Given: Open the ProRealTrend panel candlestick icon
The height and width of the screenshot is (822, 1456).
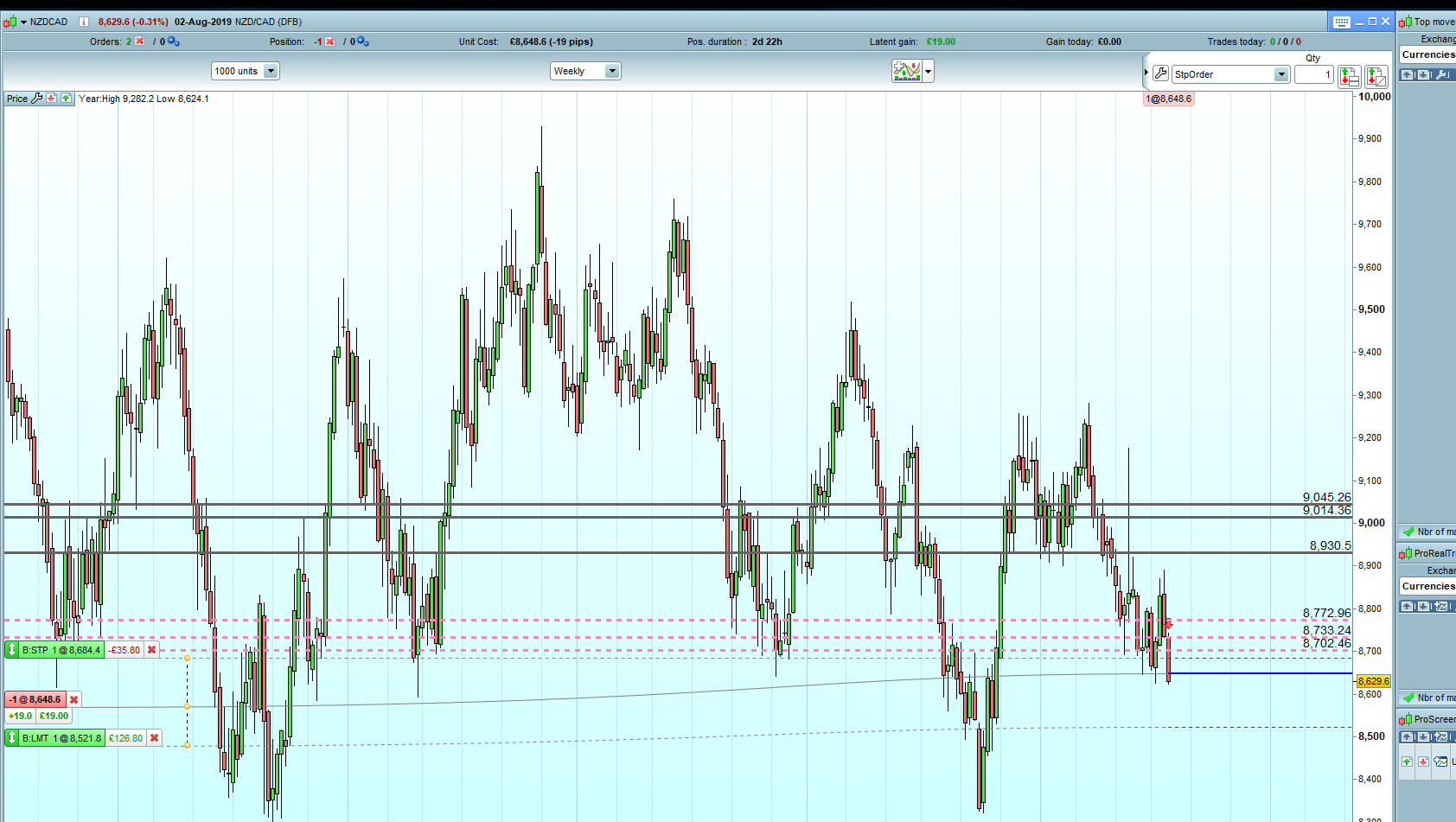Looking at the screenshot, I should 1406,553.
